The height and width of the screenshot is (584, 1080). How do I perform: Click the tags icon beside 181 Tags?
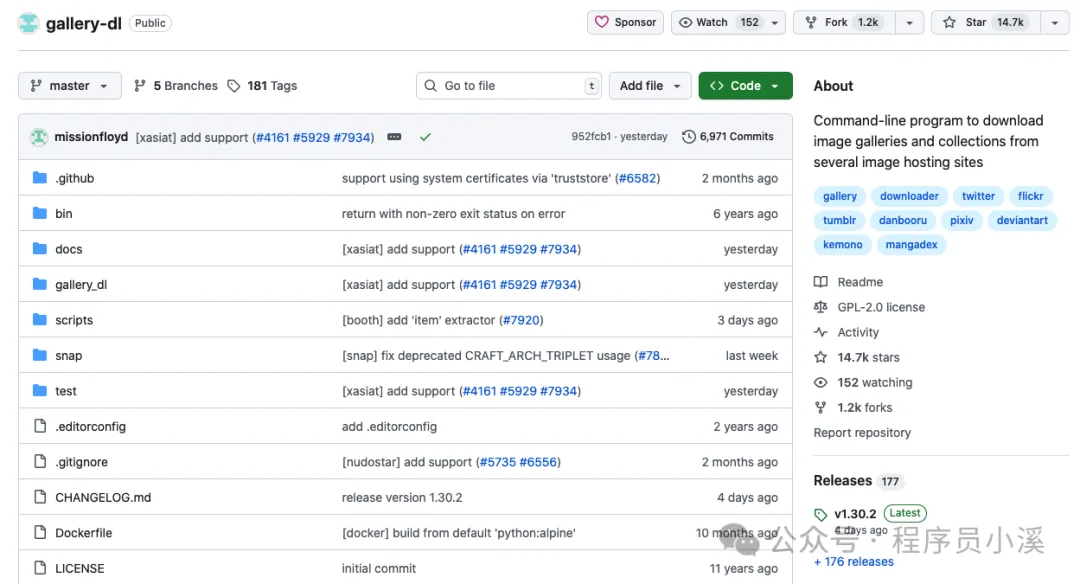pos(233,86)
